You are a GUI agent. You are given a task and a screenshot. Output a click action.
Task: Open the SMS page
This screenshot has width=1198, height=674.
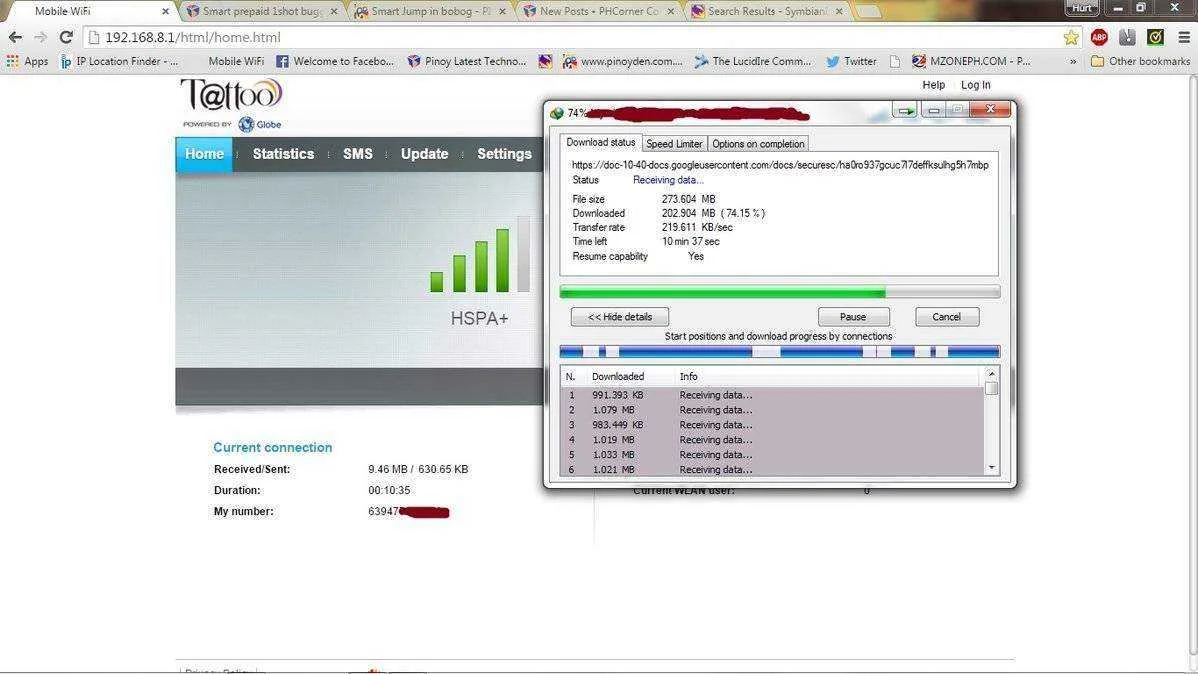click(x=358, y=154)
